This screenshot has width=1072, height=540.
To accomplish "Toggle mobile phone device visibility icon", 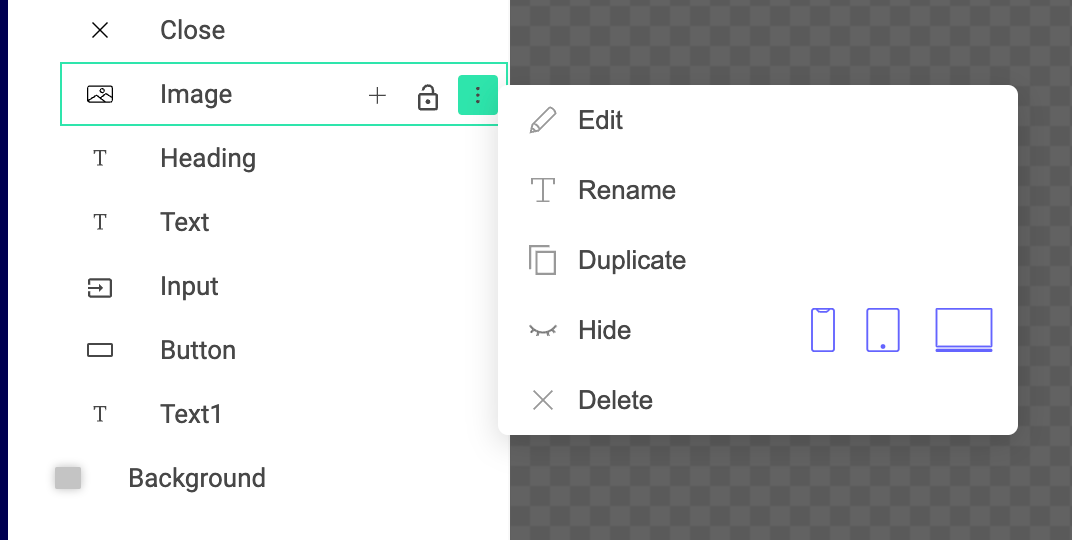I will point(822,330).
